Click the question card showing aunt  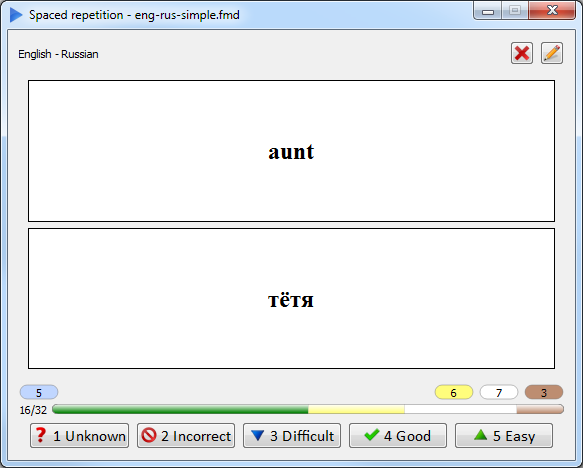click(292, 151)
